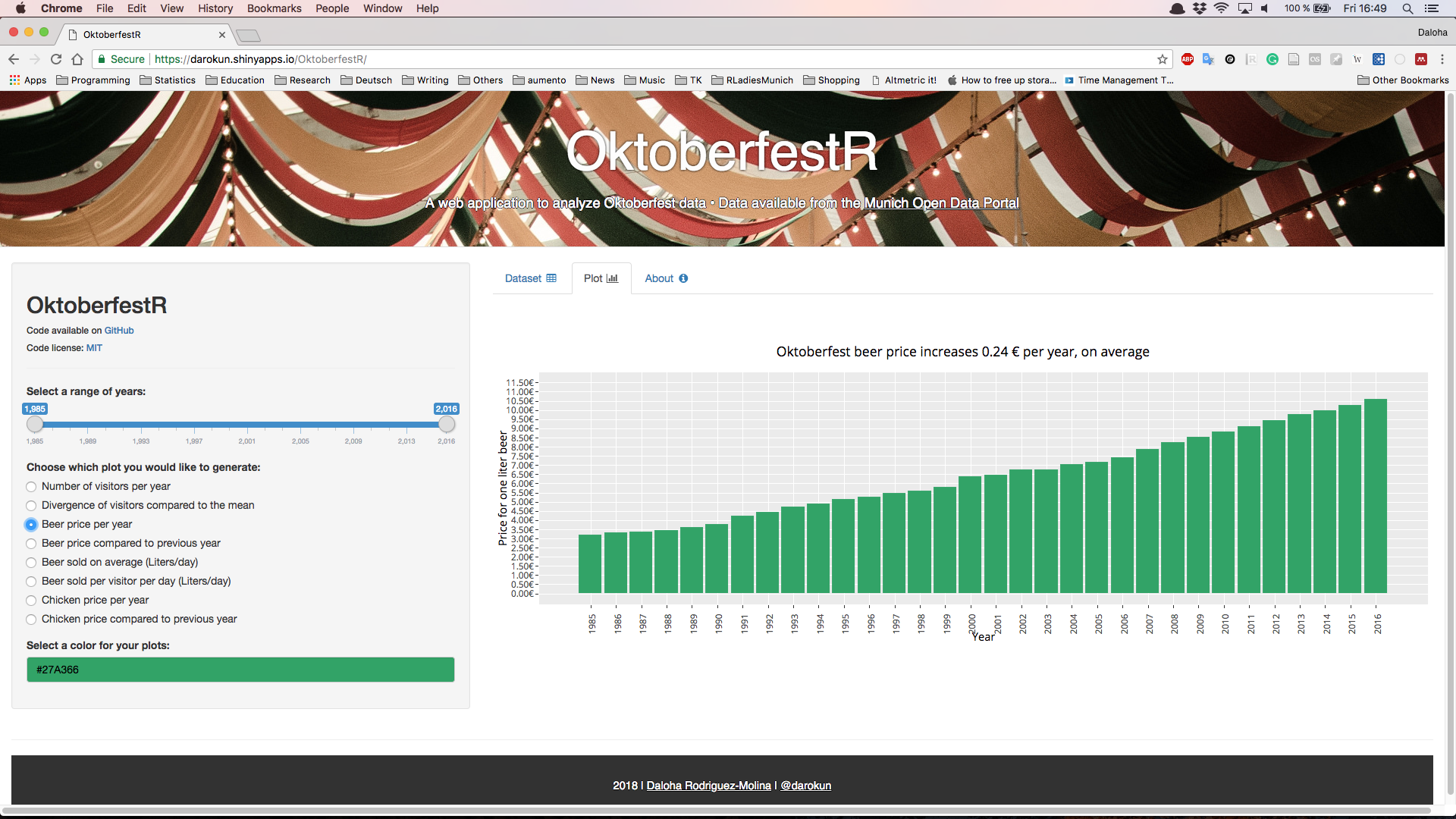This screenshot has height=819, width=1456.
Task: Bookmark this page with star icon
Action: pos(1163,59)
